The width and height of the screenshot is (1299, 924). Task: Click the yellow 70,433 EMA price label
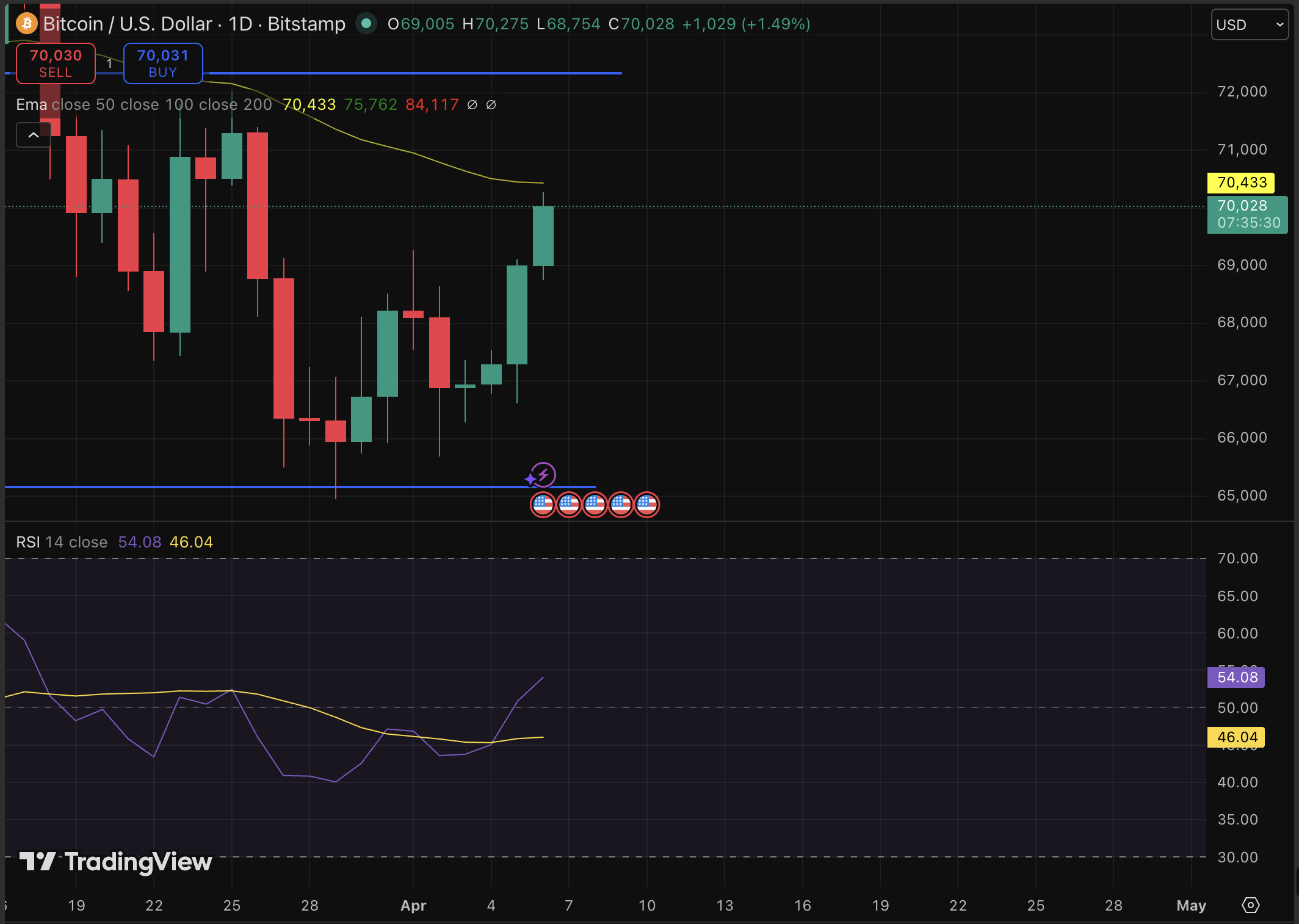(x=1240, y=182)
